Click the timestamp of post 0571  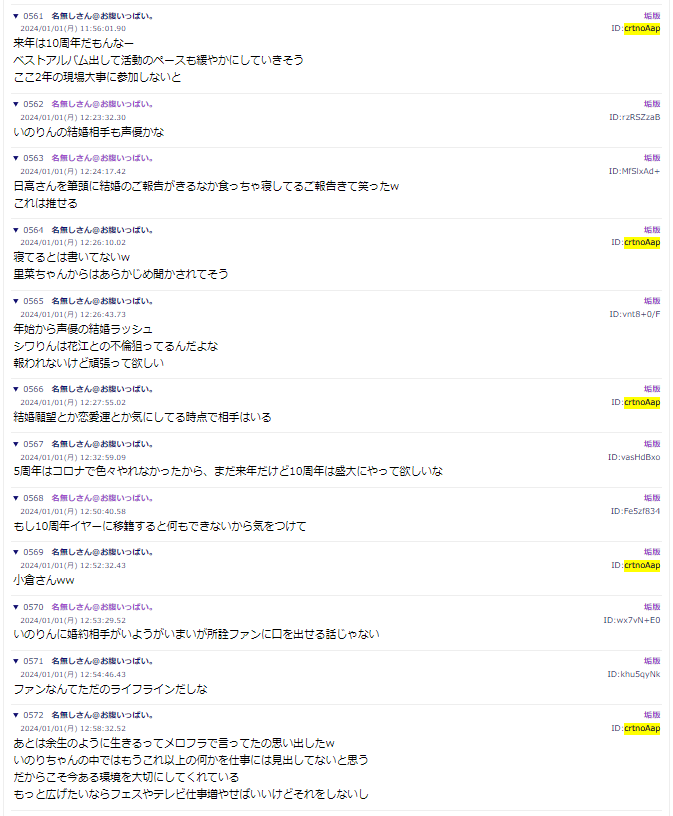(73, 674)
